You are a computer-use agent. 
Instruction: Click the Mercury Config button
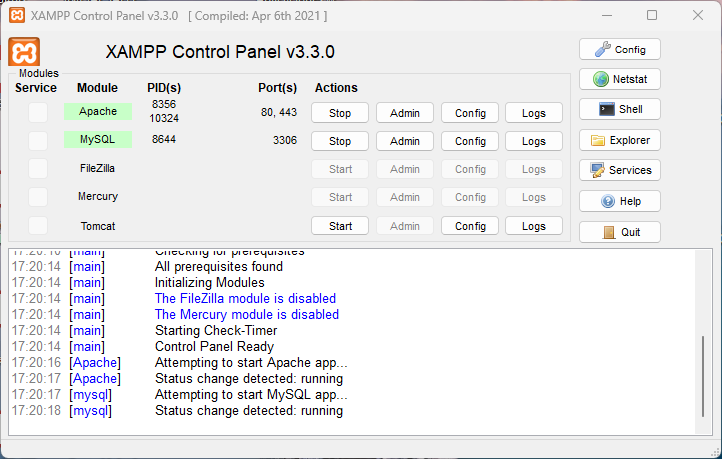[x=470, y=197]
